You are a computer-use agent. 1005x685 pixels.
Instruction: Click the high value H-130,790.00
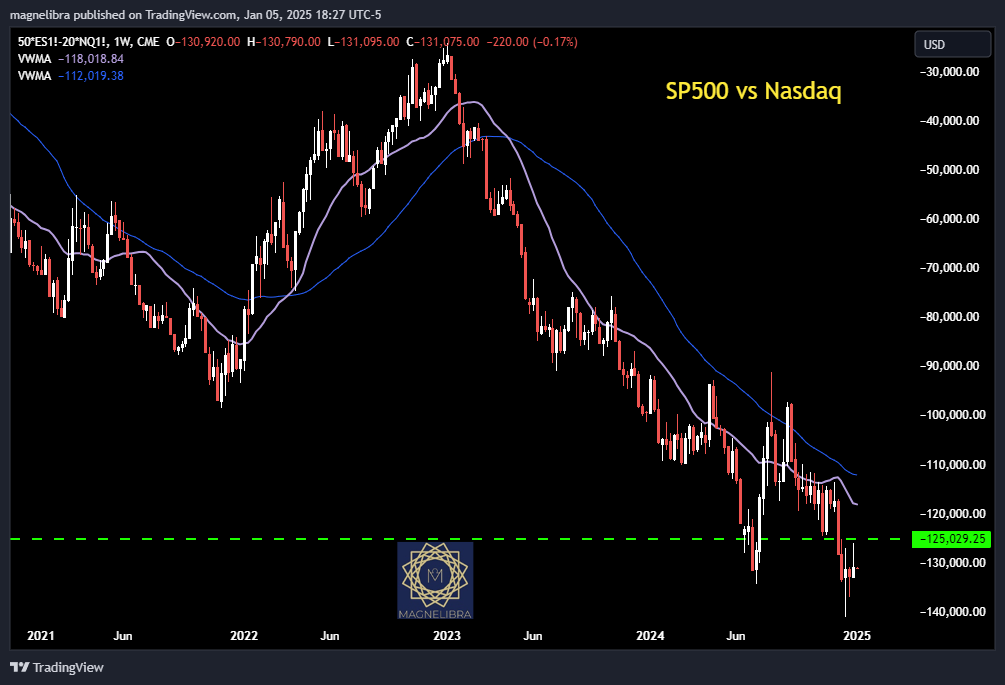coord(284,42)
